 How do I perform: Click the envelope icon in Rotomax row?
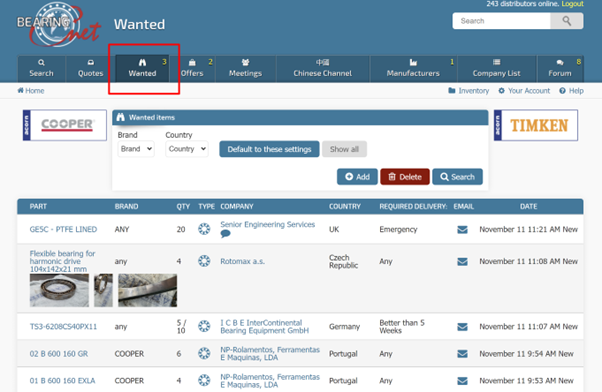coord(463,261)
